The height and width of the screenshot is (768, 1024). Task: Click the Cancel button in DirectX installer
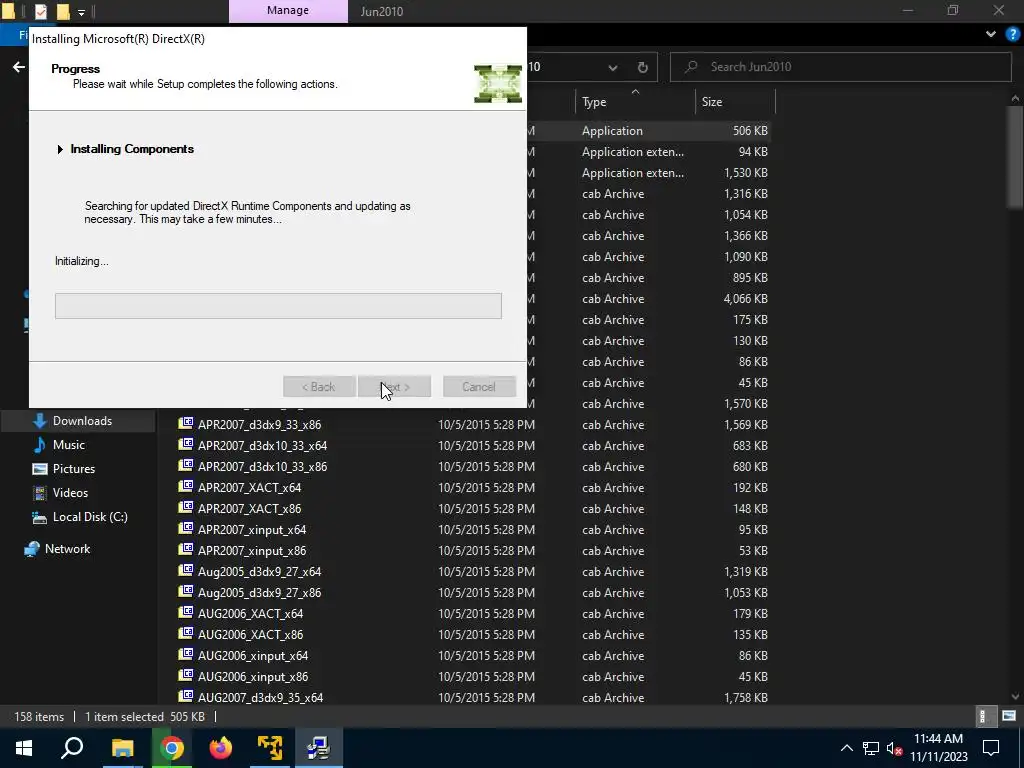click(x=479, y=387)
